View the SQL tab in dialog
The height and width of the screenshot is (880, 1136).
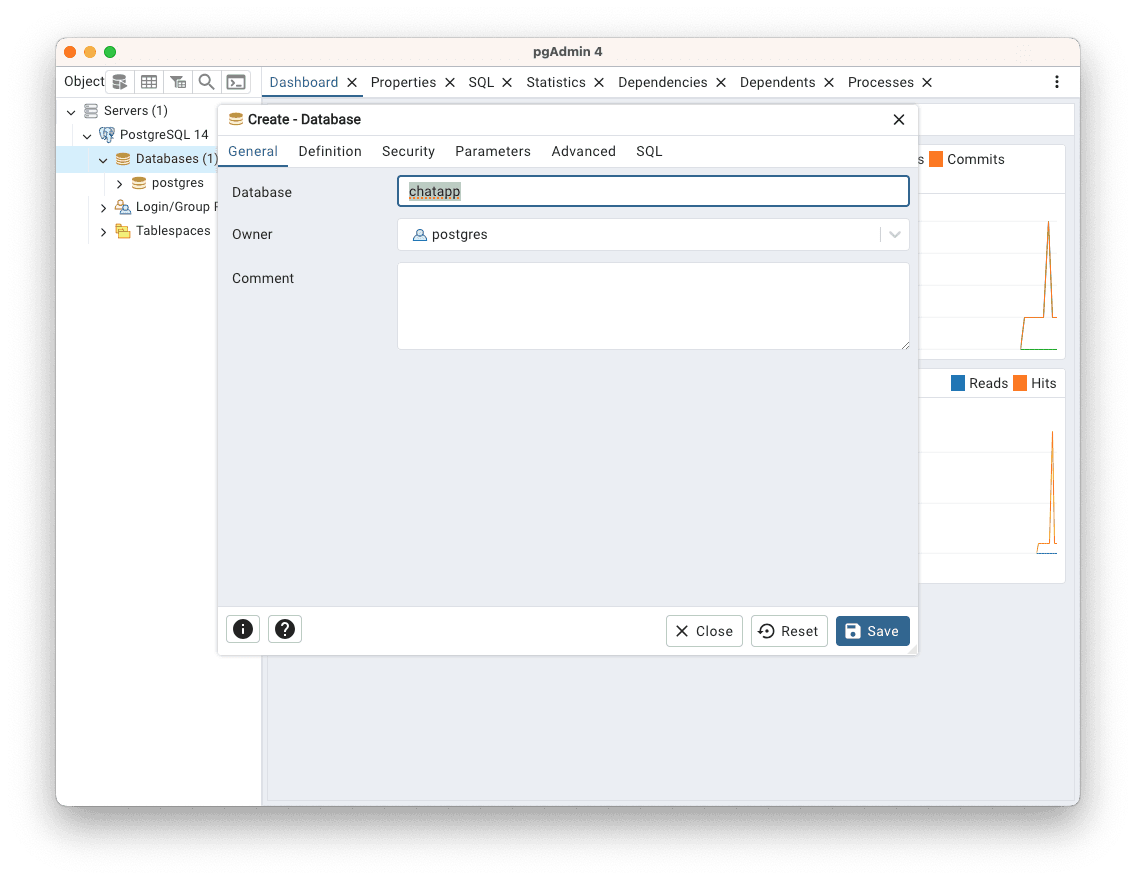pos(649,151)
